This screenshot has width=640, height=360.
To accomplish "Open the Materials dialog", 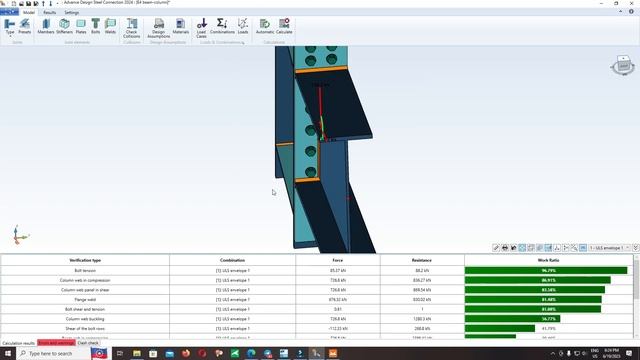I will coord(180,26).
